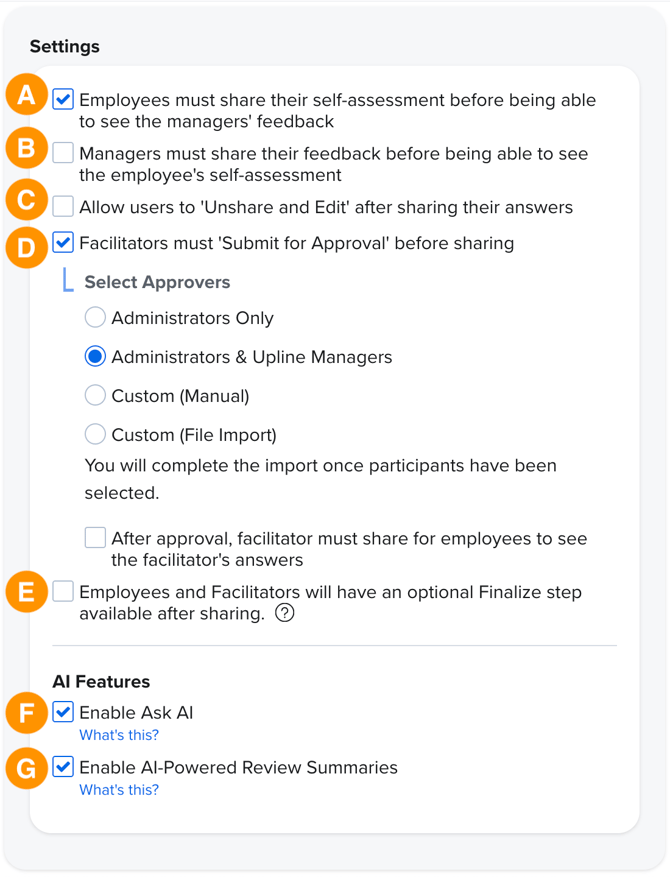670x877 pixels.
Task: Check Allow users to 'Unshare and Edit'
Action: (63, 207)
